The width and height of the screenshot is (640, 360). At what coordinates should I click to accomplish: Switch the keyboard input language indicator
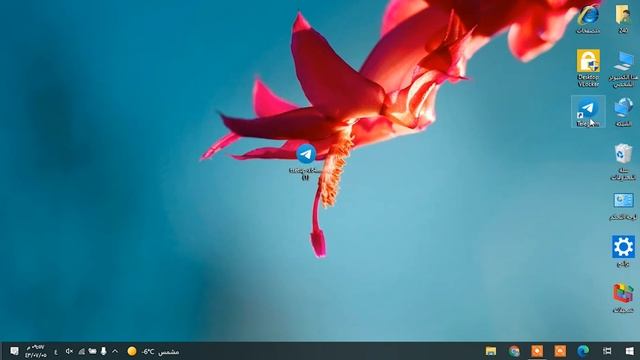[56, 351]
